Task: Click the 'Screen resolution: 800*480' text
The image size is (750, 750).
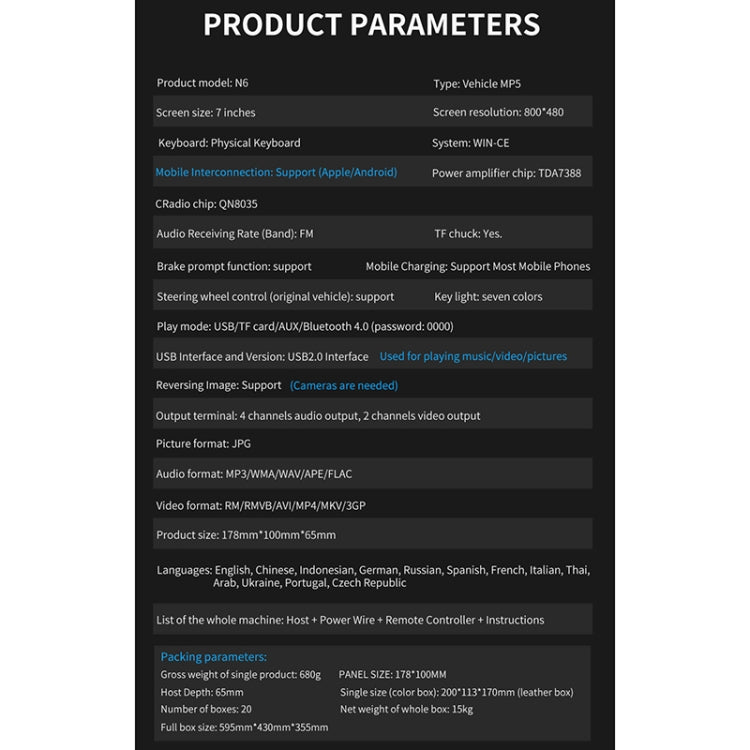Action: 498,112
